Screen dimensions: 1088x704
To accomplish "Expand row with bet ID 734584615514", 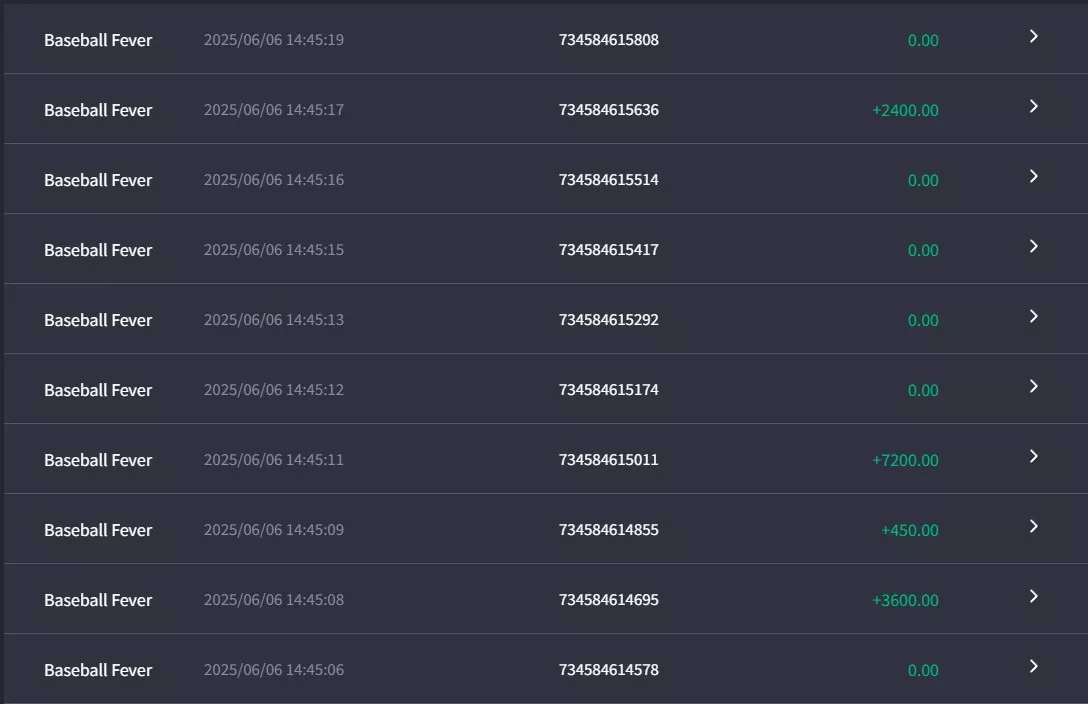I will click(x=1033, y=176).
